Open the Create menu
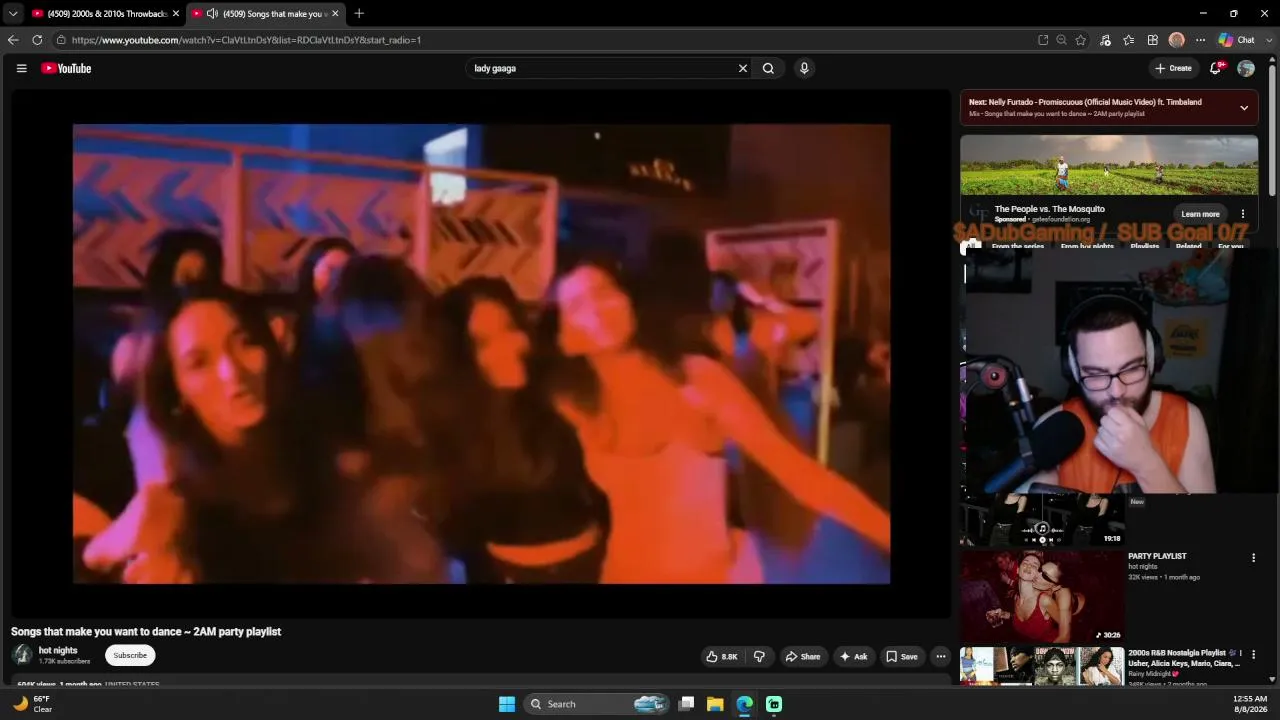Screen dimensions: 1280x720 tap(1173, 68)
